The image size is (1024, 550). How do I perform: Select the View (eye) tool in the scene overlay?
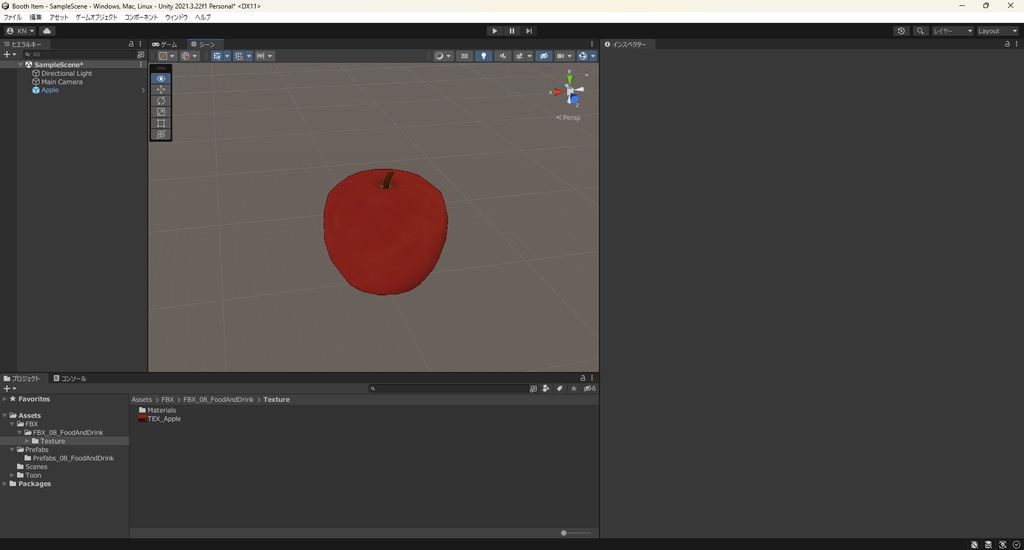tap(161, 78)
